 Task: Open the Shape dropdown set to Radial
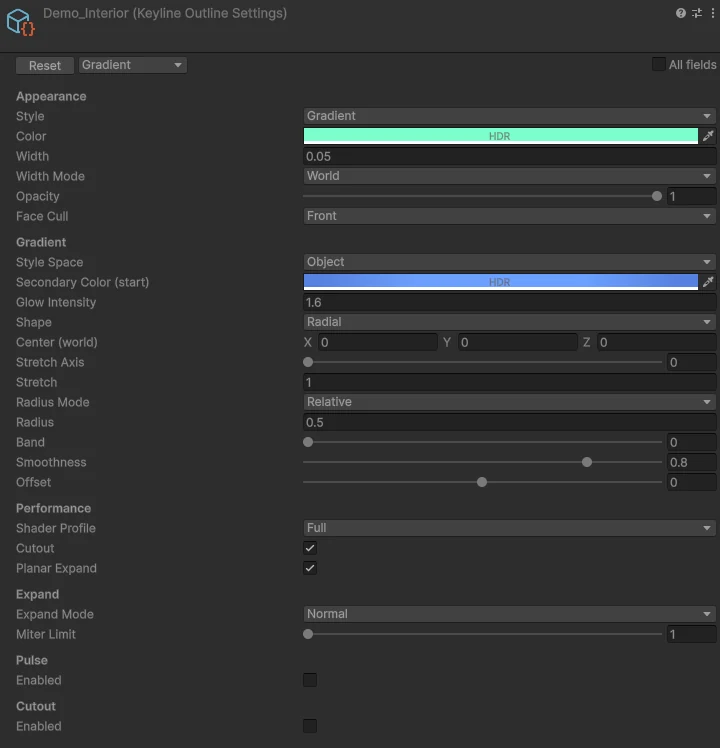pos(510,322)
